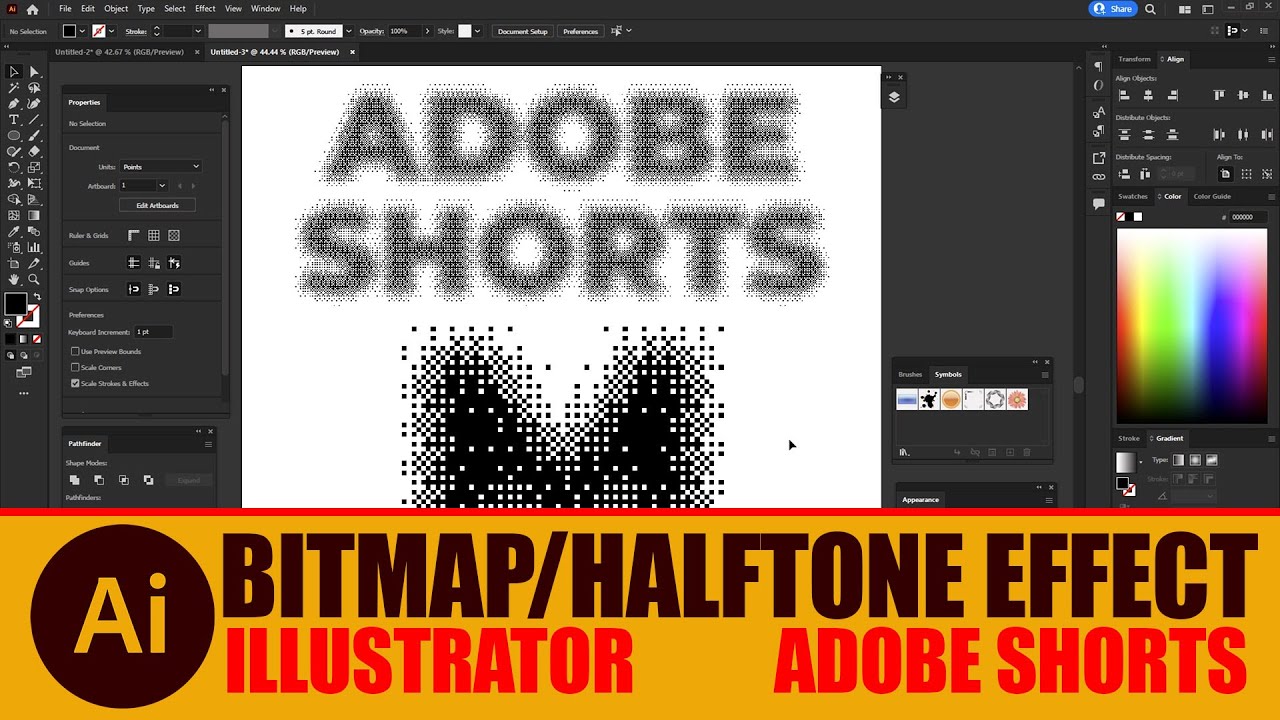Open the Transform panel tab
The width and height of the screenshot is (1280, 720).
pyautogui.click(x=1134, y=59)
